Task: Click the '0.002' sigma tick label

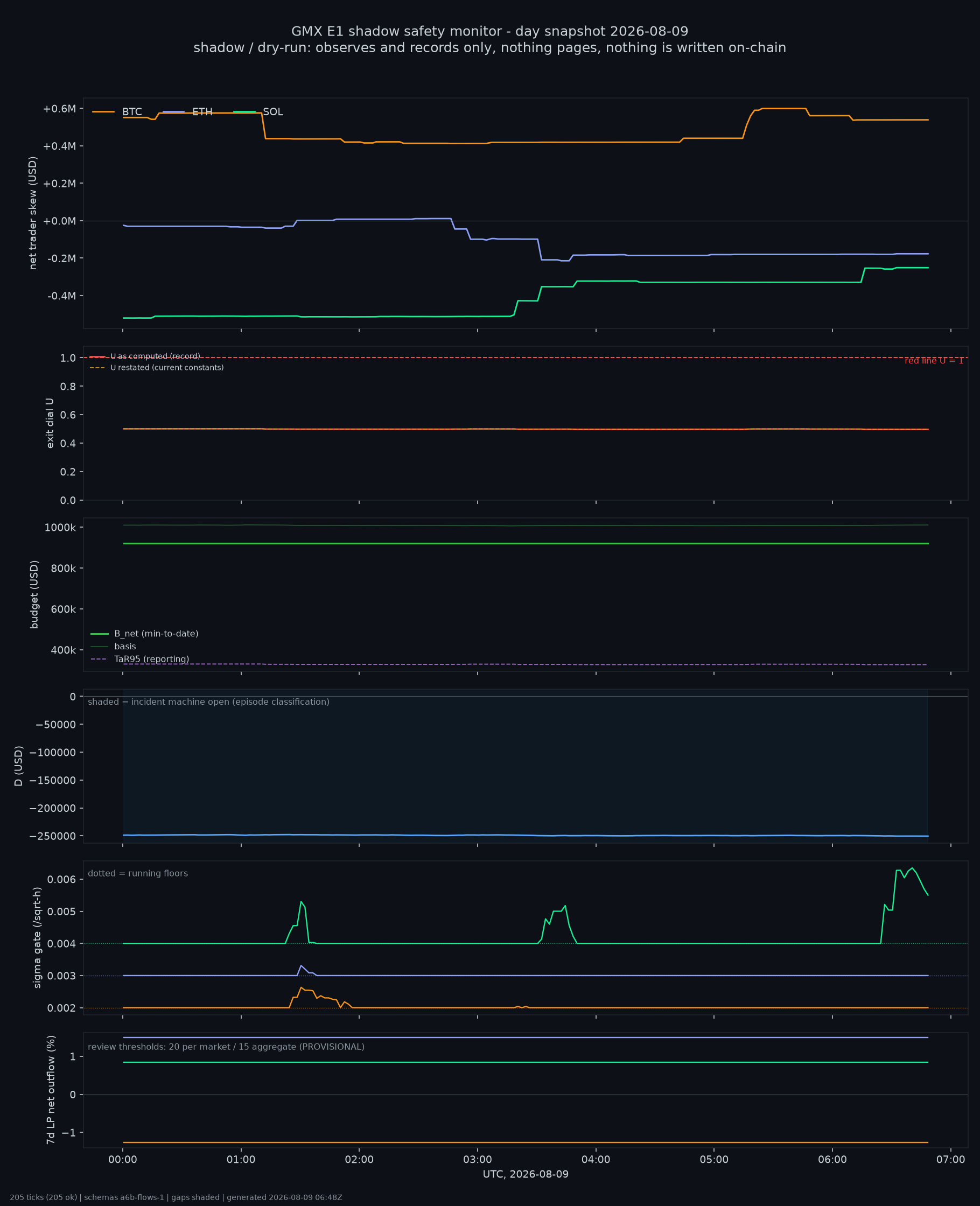Action: (61, 1008)
